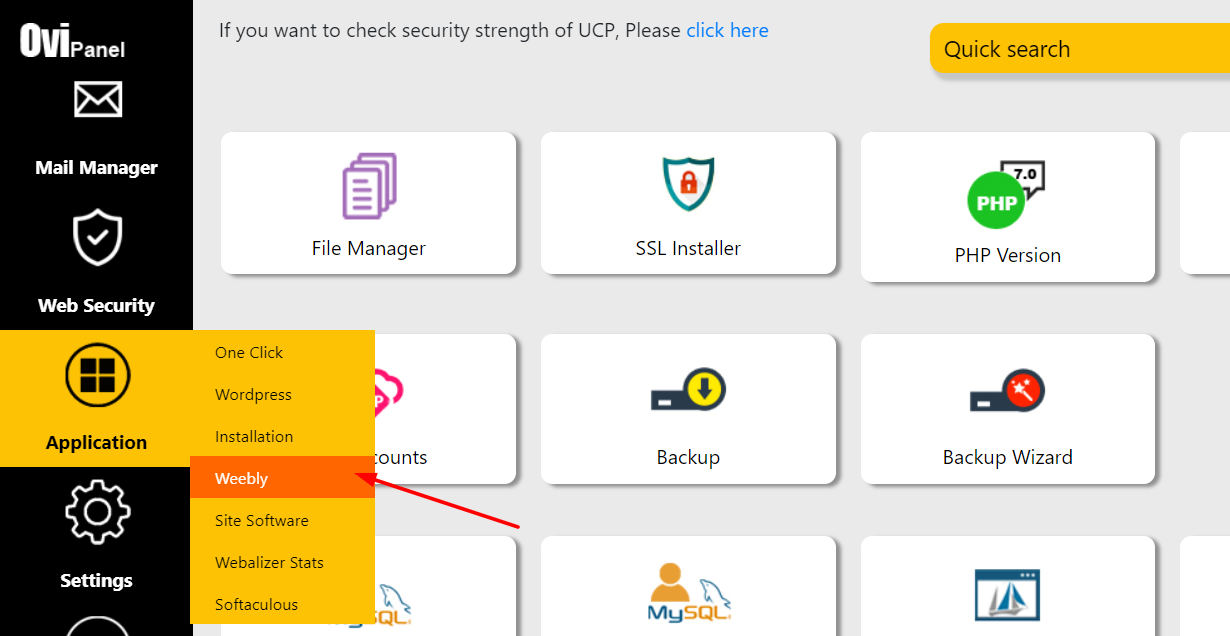Open File Manager documents icon

(369, 186)
